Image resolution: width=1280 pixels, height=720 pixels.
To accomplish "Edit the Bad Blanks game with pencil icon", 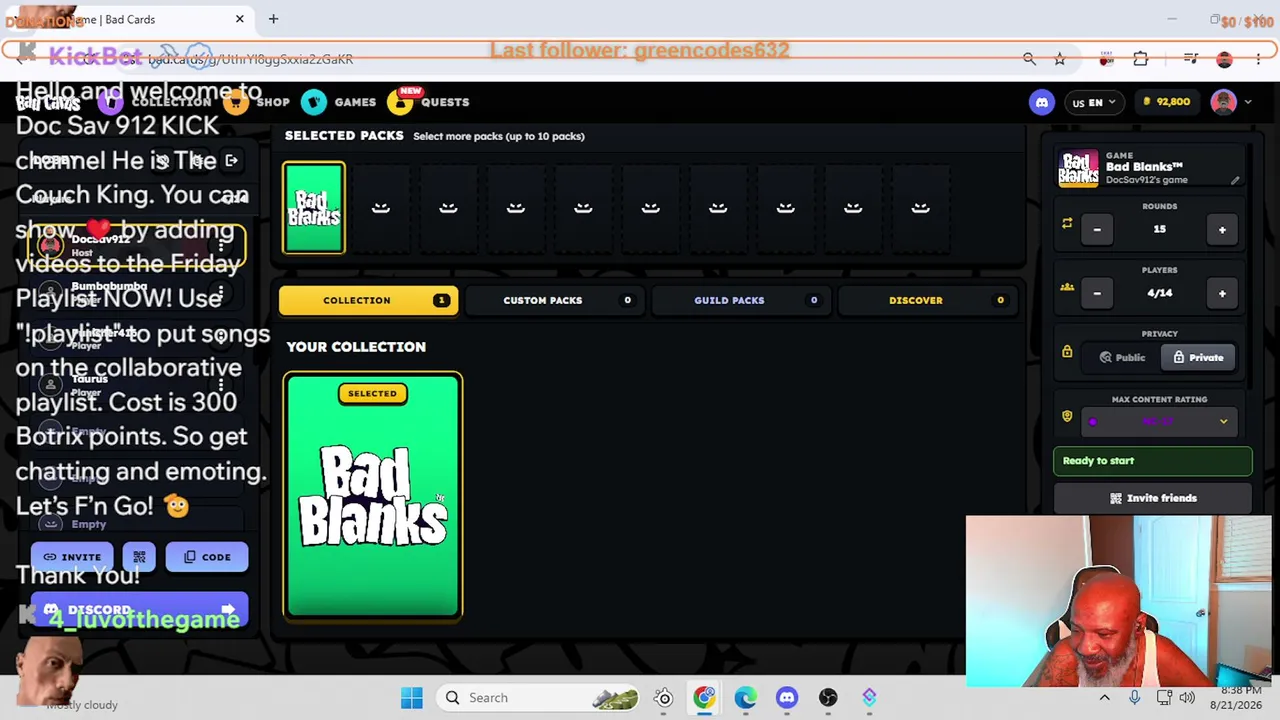I will click(x=1235, y=181).
